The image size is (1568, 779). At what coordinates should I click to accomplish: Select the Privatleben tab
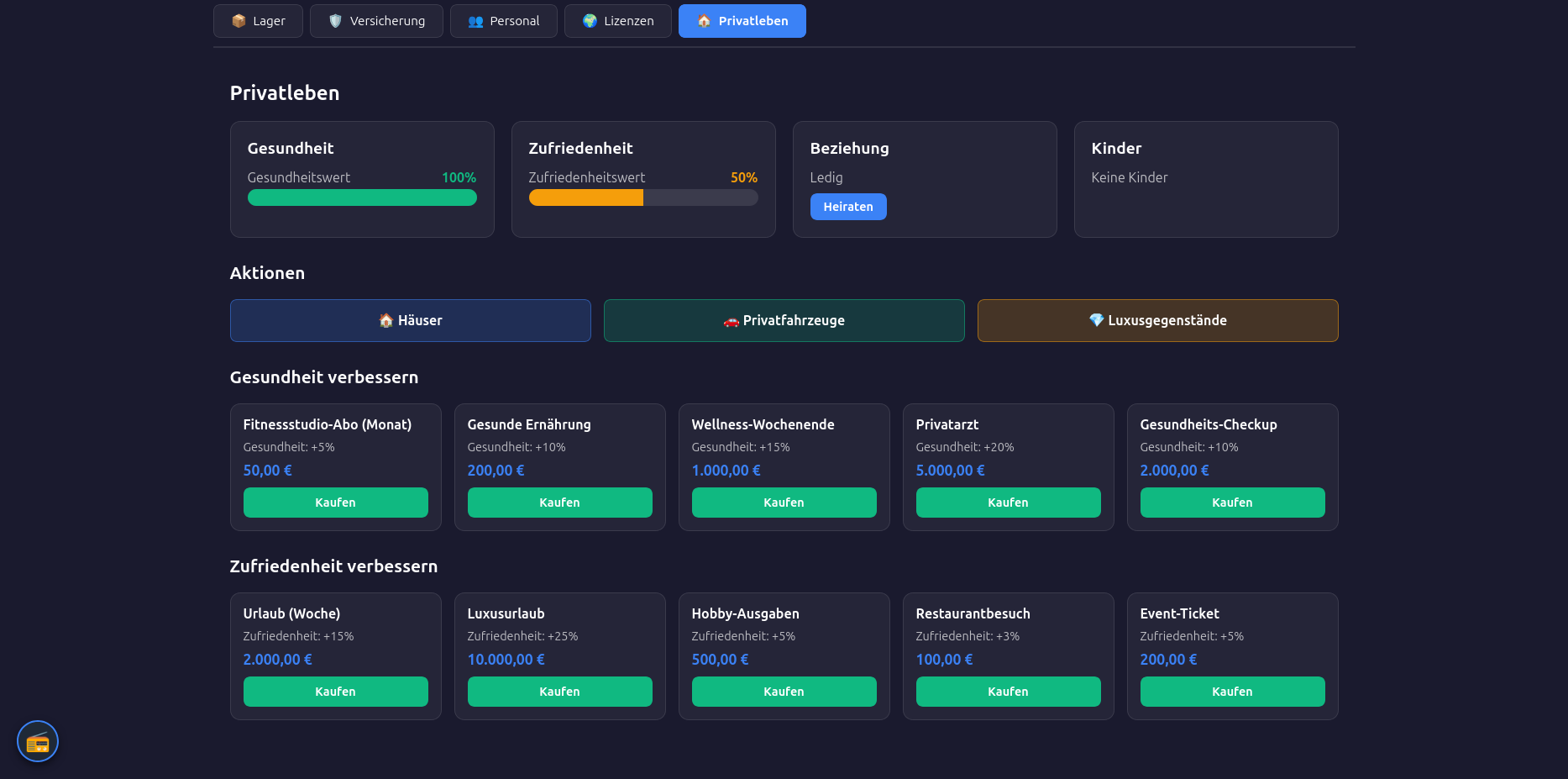click(742, 21)
